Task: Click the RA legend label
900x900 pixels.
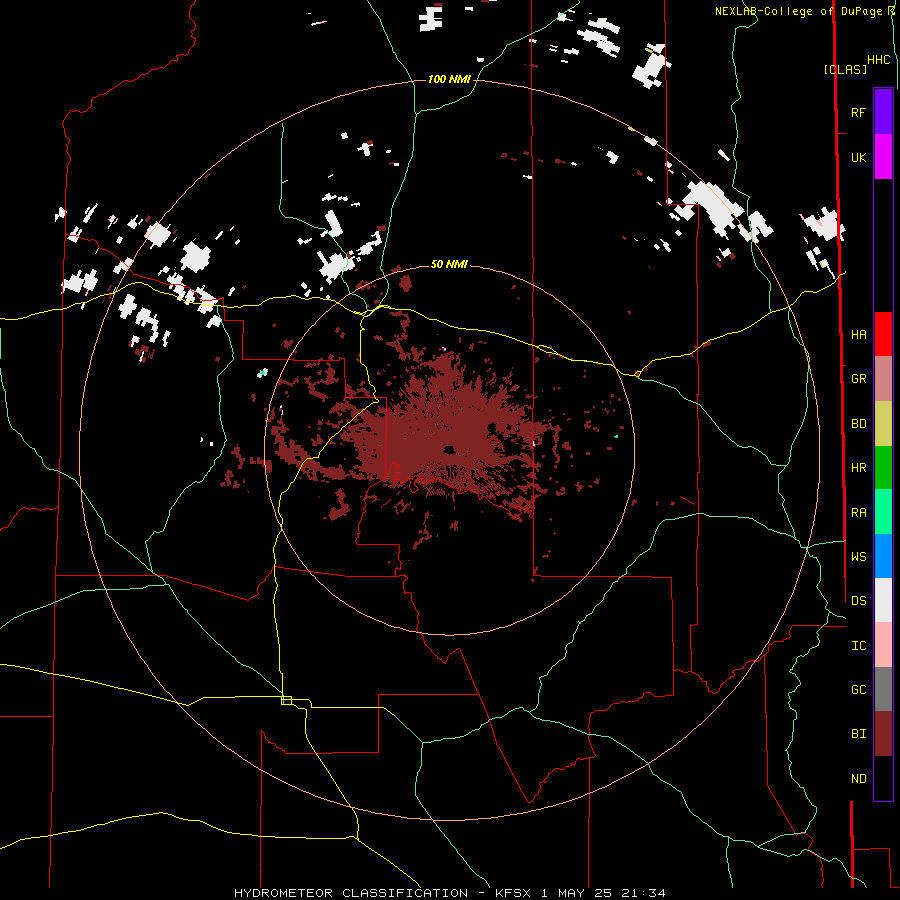Action: coord(858,513)
